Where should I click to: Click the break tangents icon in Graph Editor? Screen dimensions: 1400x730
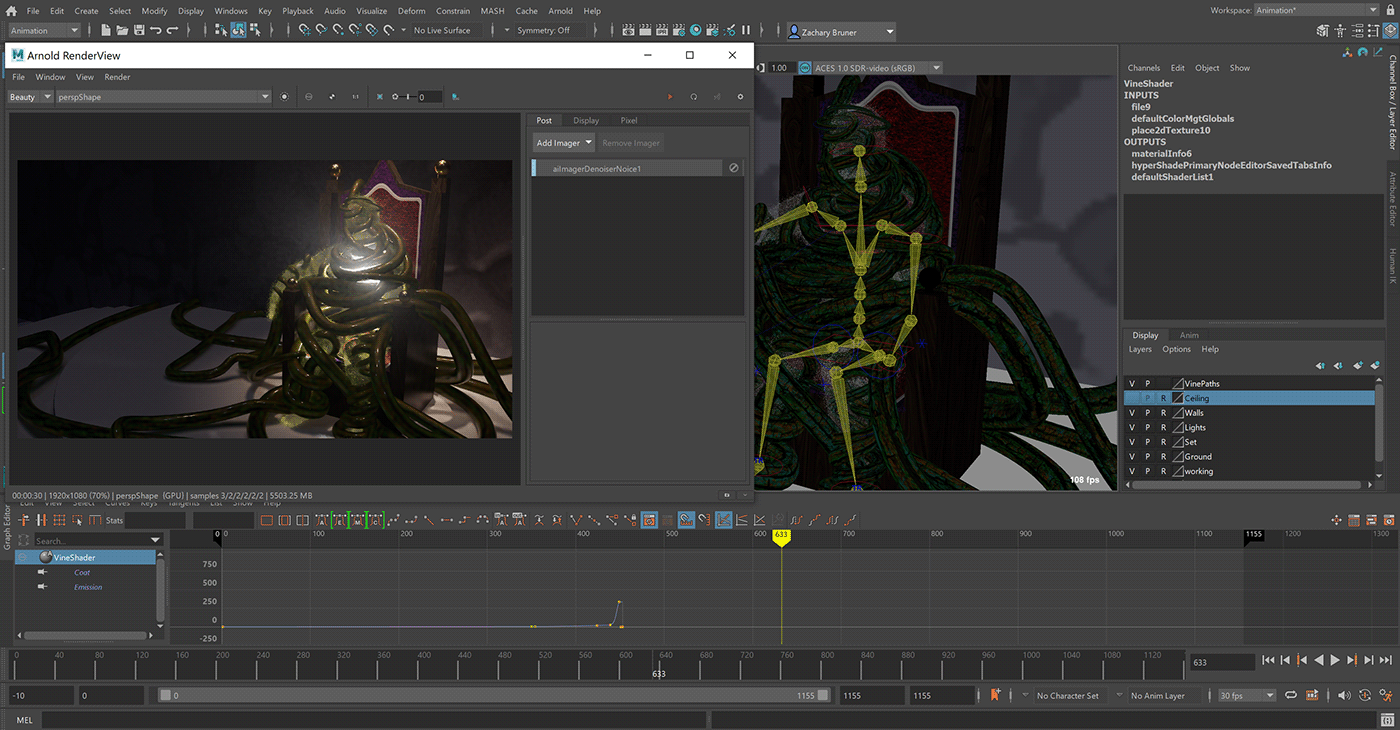[x=576, y=520]
